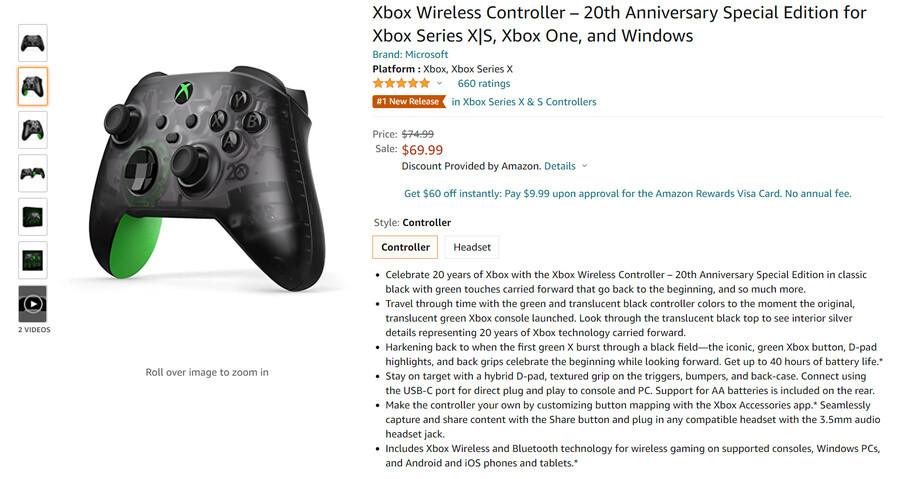Screen dimensions: 900x479
Task: Select the first controller thumbnail image
Action: (33, 43)
